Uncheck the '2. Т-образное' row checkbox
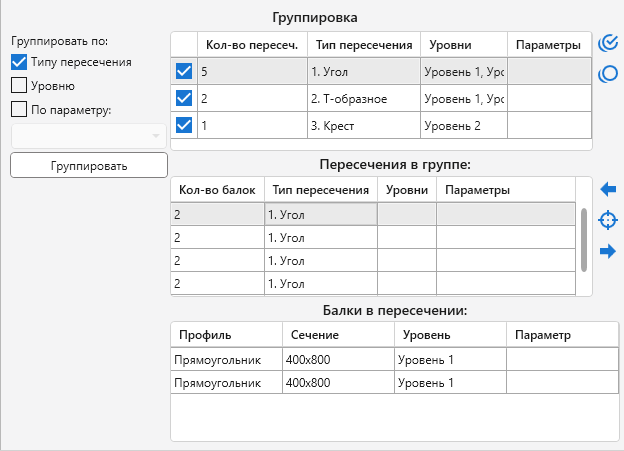 184,98
